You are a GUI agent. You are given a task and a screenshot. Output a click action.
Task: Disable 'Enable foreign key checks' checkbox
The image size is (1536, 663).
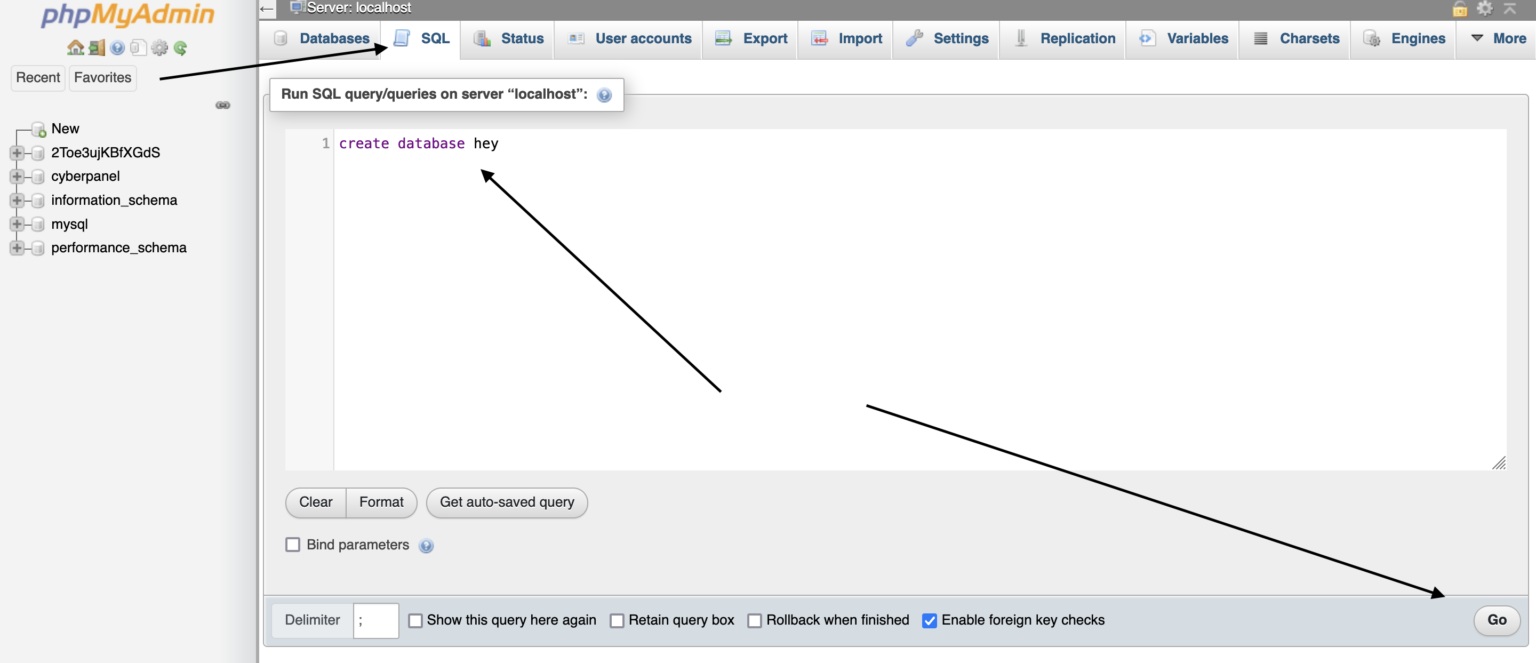click(x=930, y=621)
